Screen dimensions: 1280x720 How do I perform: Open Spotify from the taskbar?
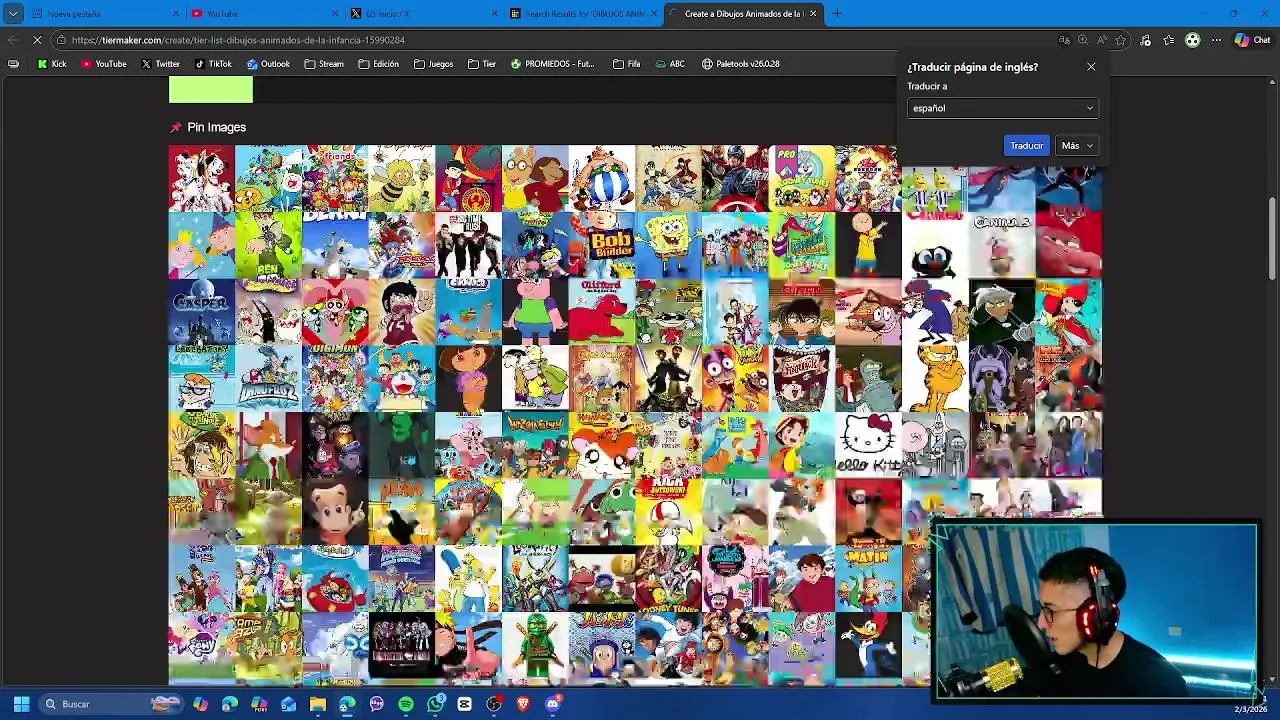point(406,704)
